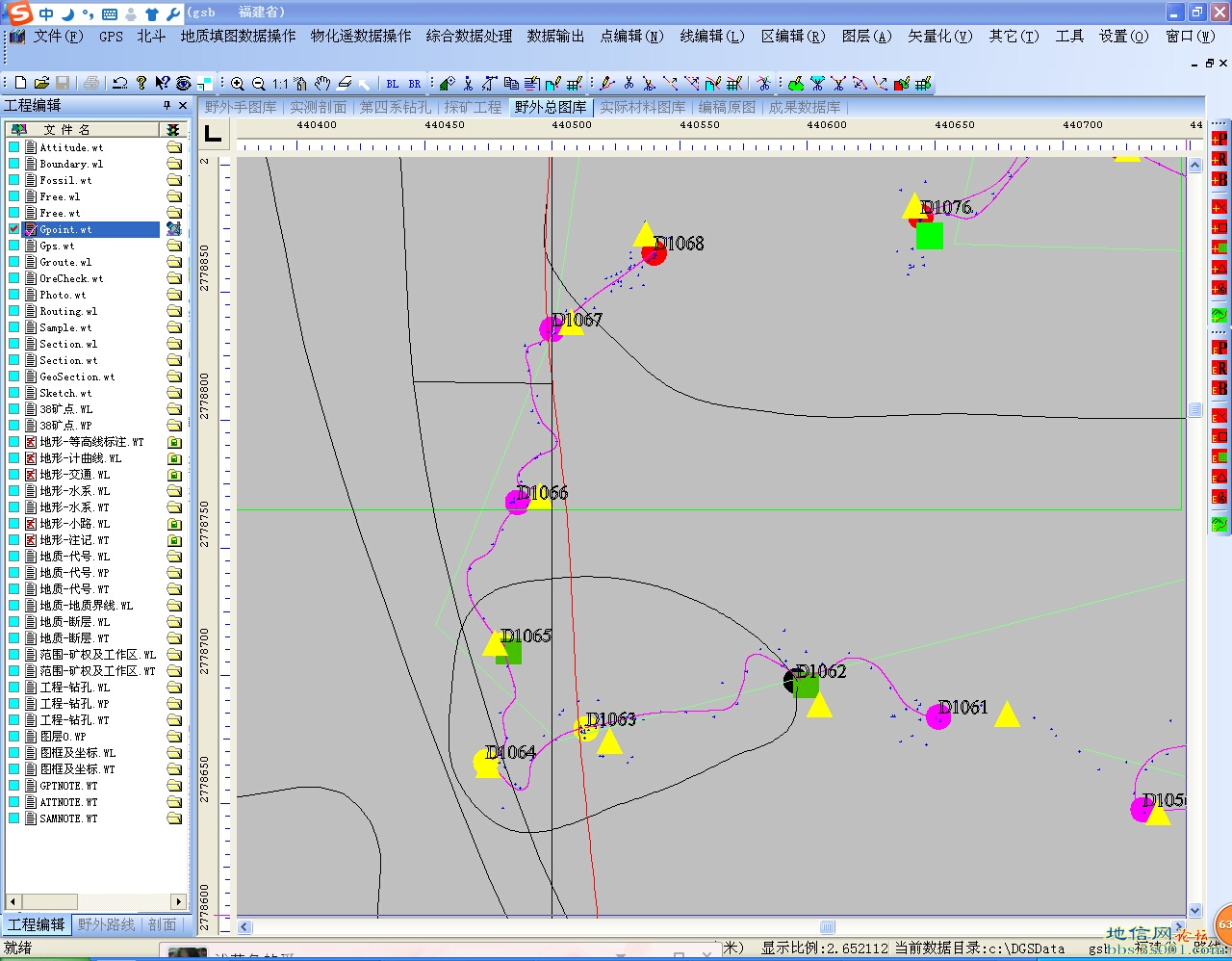The width and height of the screenshot is (1232, 961).
Task: Click the arrow with question mark icon
Action: pyautogui.click(x=163, y=84)
